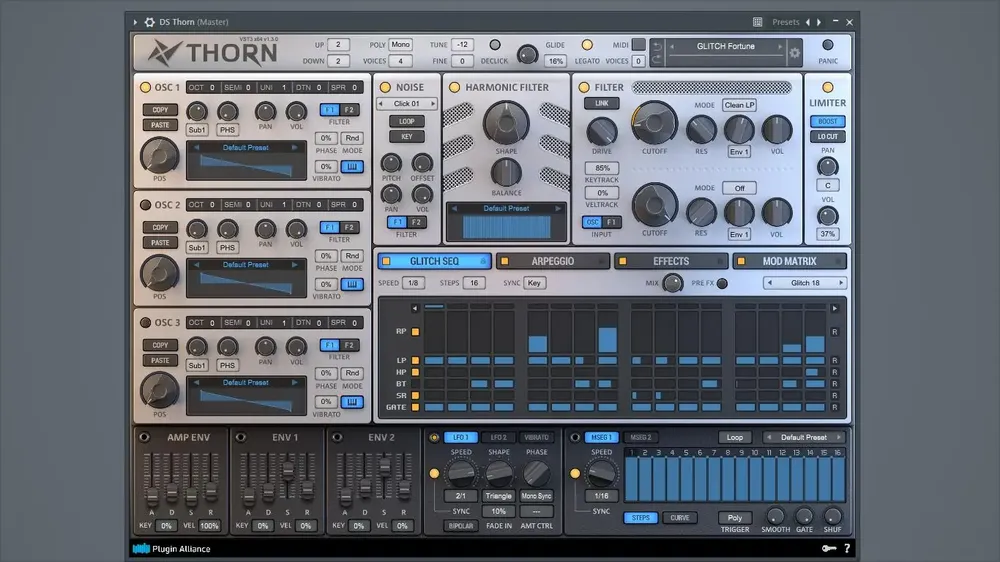Click the MIDI learn square button
1000x562 pixels.
point(638,45)
